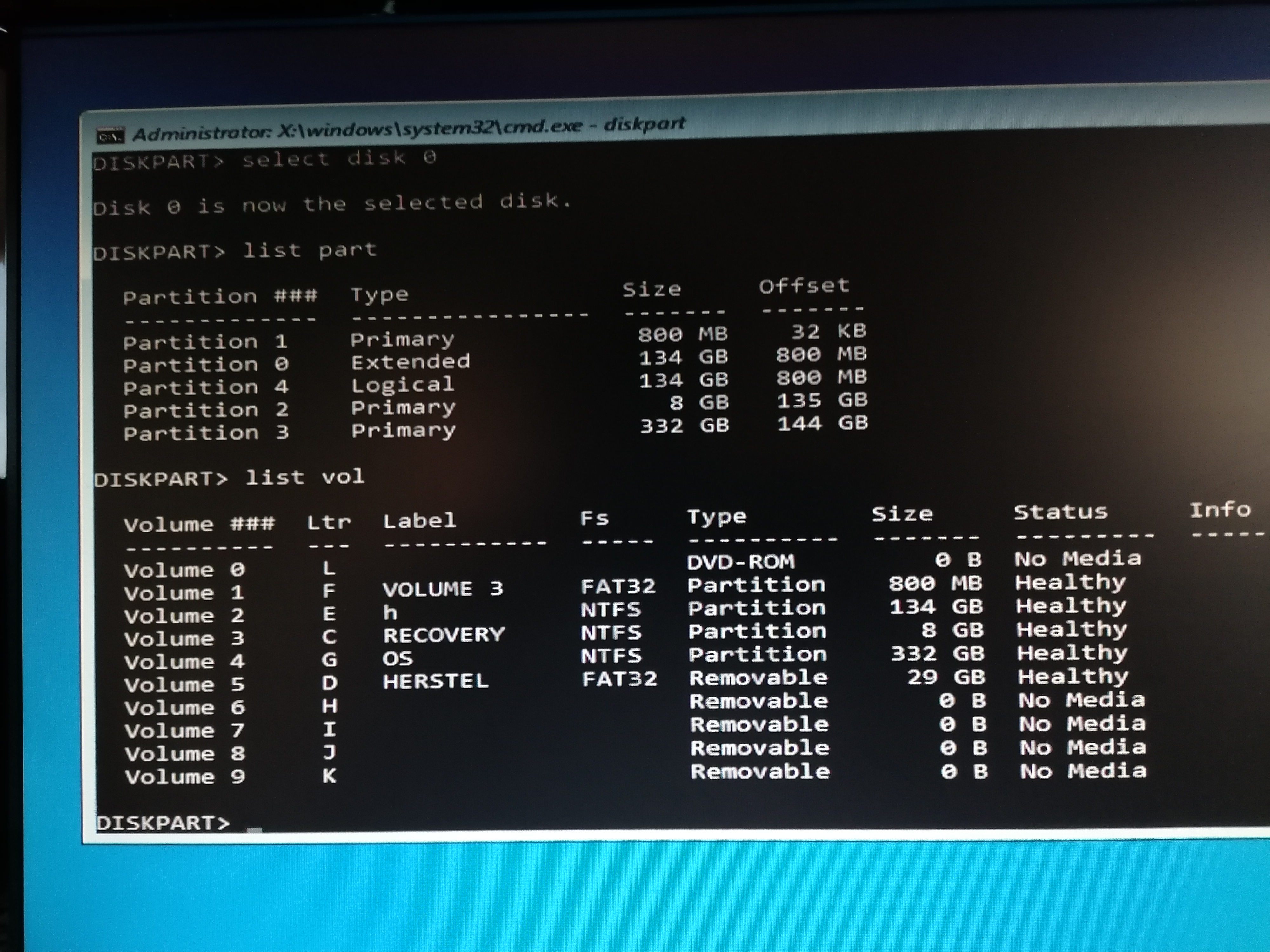Click the 'select disk 0' command line
Image resolution: width=1270 pixels, height=952 pixels.
click(x=339, y=158)
